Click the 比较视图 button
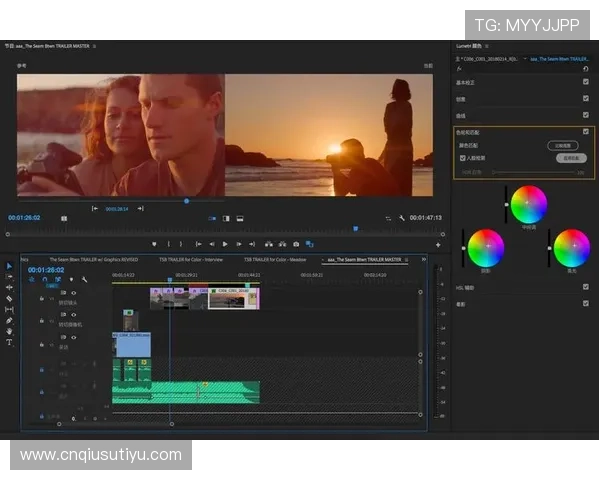 563,145
